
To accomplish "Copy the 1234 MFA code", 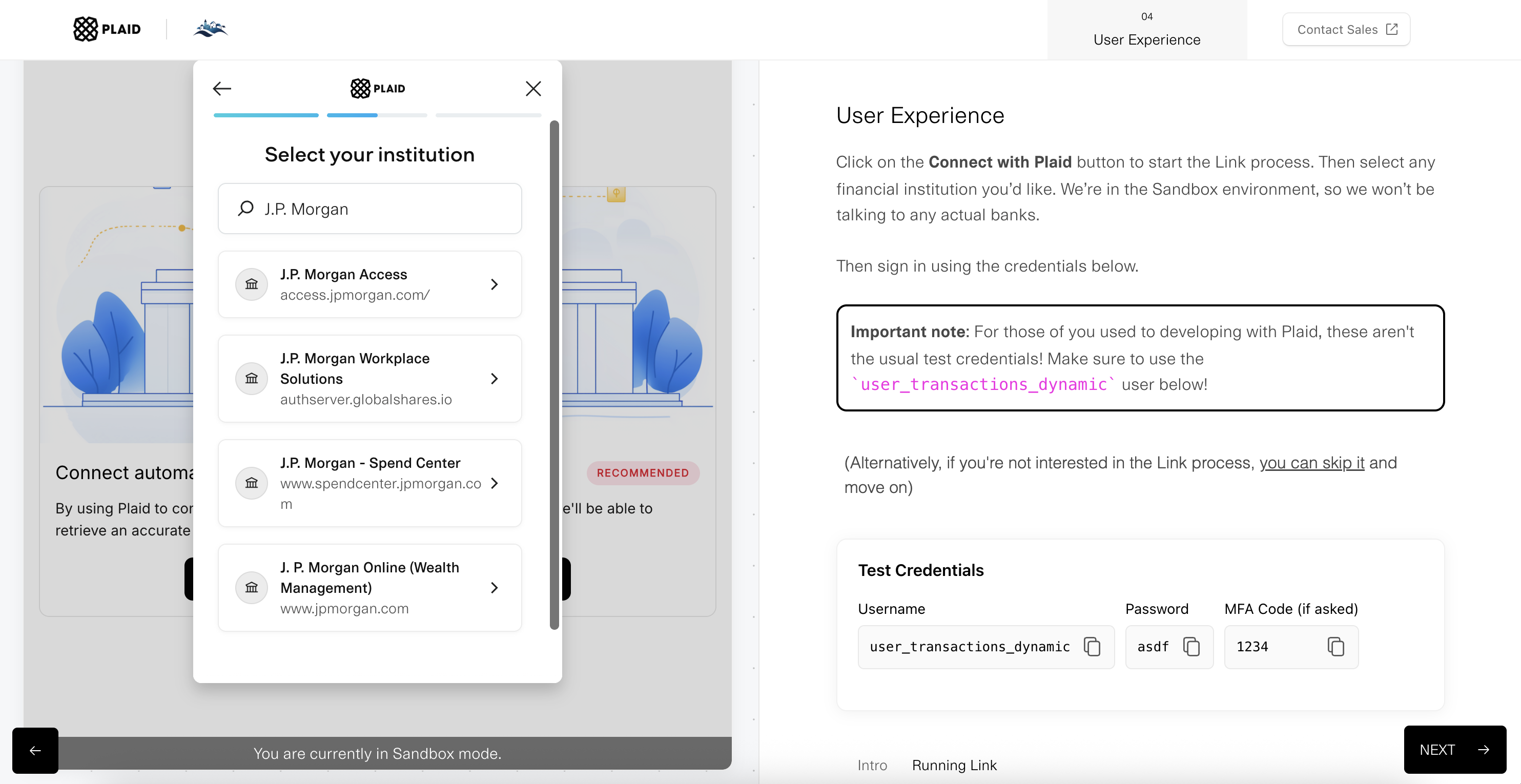I will (x=1335, y=647).
